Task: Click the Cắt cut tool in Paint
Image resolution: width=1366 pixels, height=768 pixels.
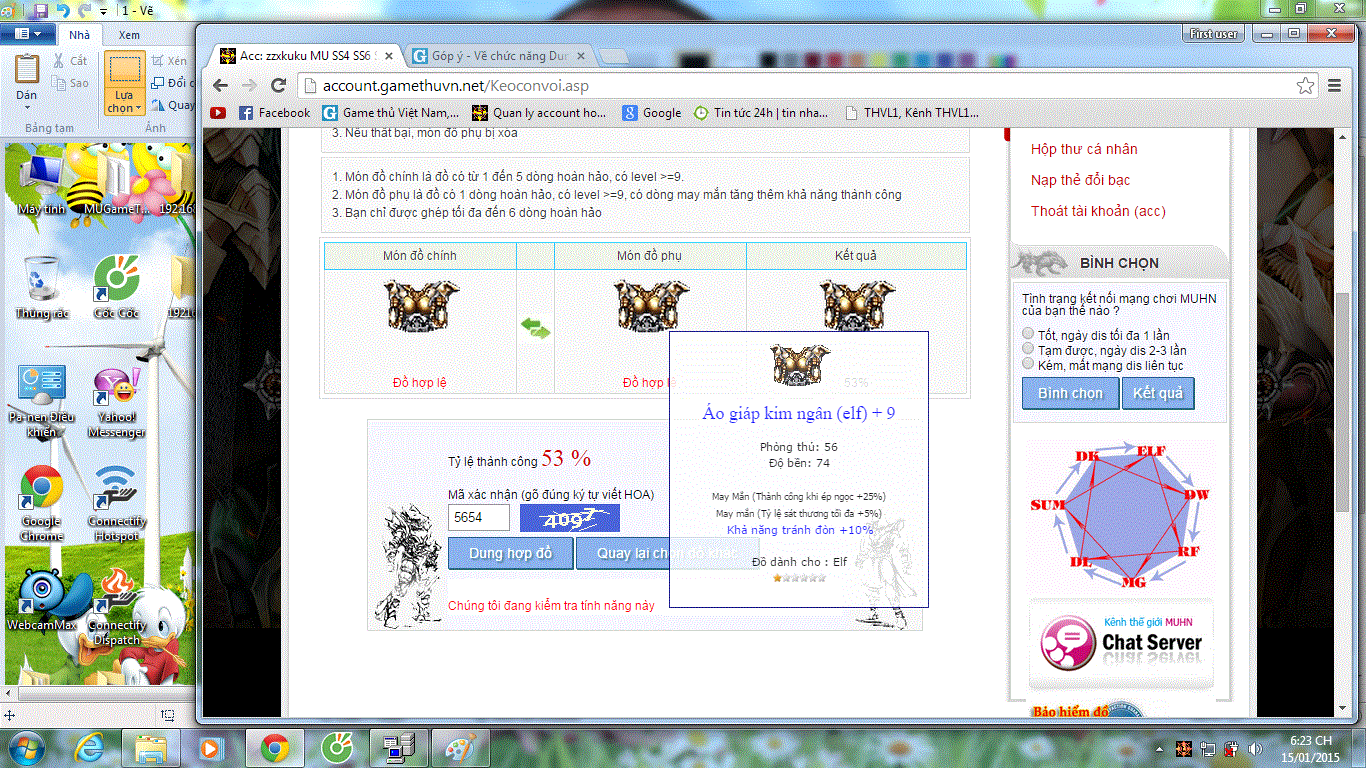Action: [x=69, y=61]
